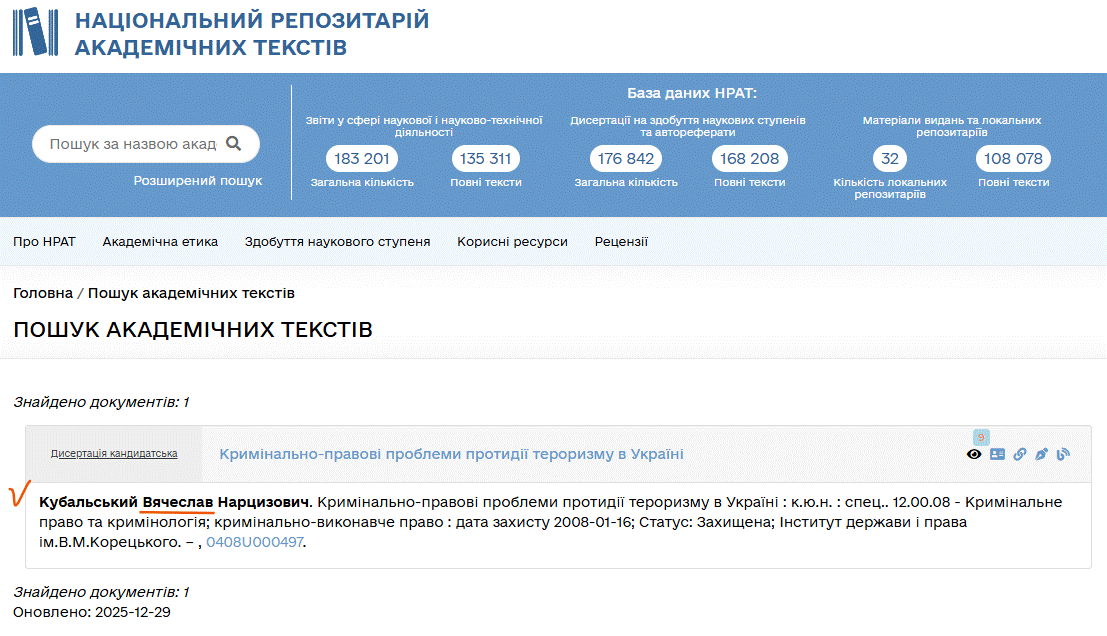Click the 'Дисертація кандидатська' type label
The image size is (1107, 636).
coord(114,454)
